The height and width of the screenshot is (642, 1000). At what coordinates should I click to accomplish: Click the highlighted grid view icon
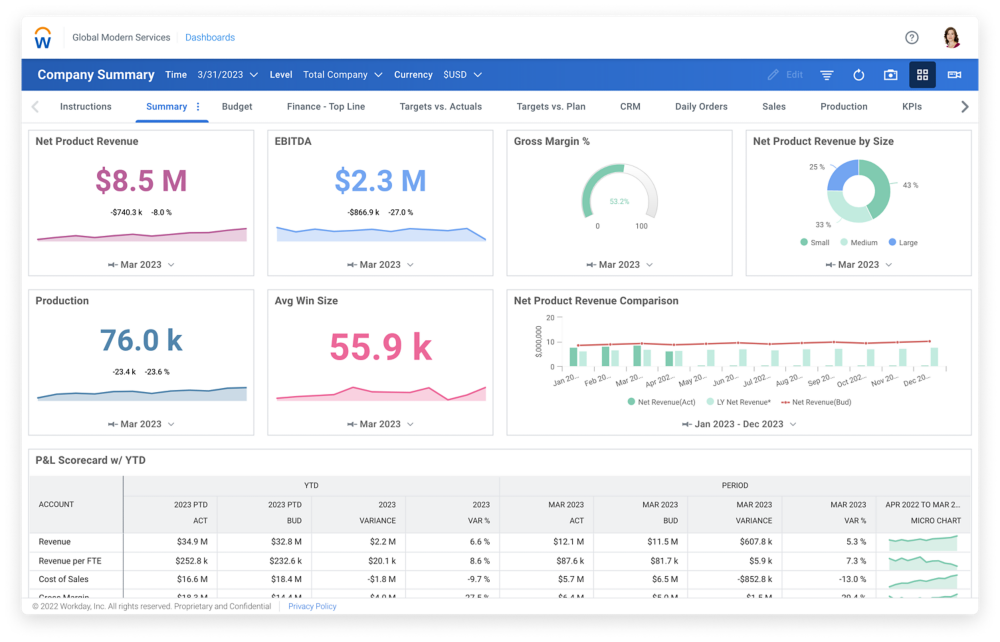[922, 74]
